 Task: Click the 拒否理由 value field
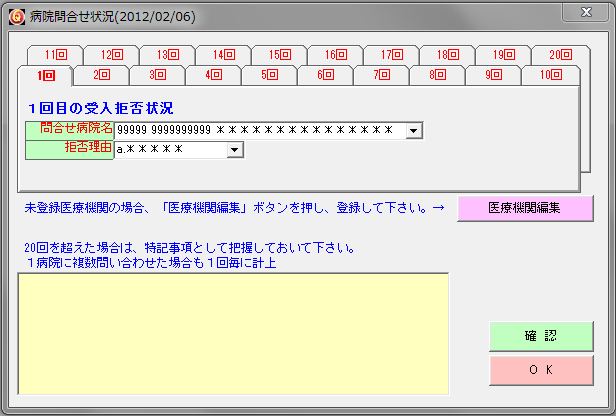pos(170,150)
